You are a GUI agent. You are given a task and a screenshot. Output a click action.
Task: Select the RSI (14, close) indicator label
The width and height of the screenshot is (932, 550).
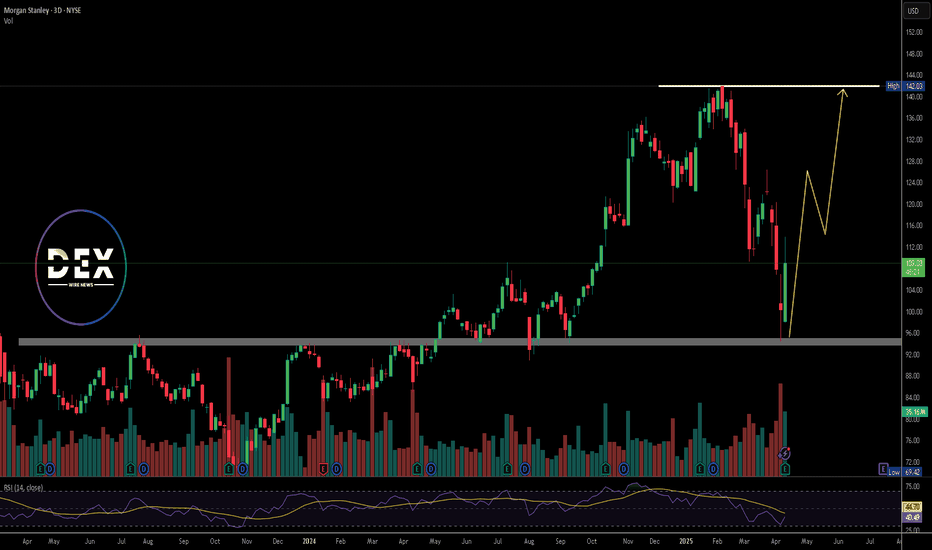point(23,488)
